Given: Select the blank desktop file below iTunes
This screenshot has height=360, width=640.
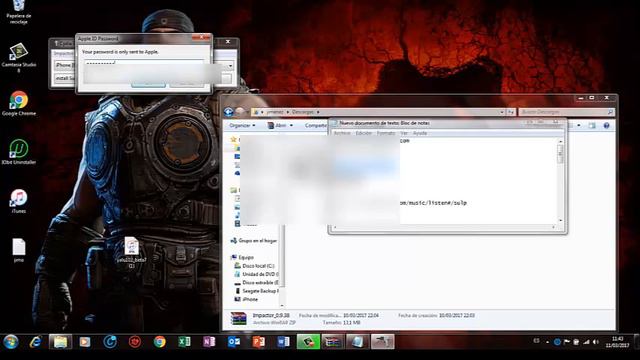Looking at the screenshot, I should click(18, 250).
